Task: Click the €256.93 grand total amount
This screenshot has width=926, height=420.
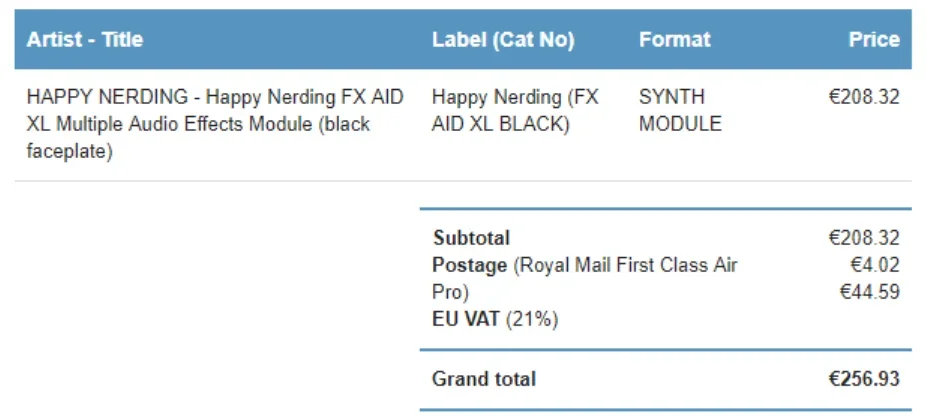Action: point(864,379)
